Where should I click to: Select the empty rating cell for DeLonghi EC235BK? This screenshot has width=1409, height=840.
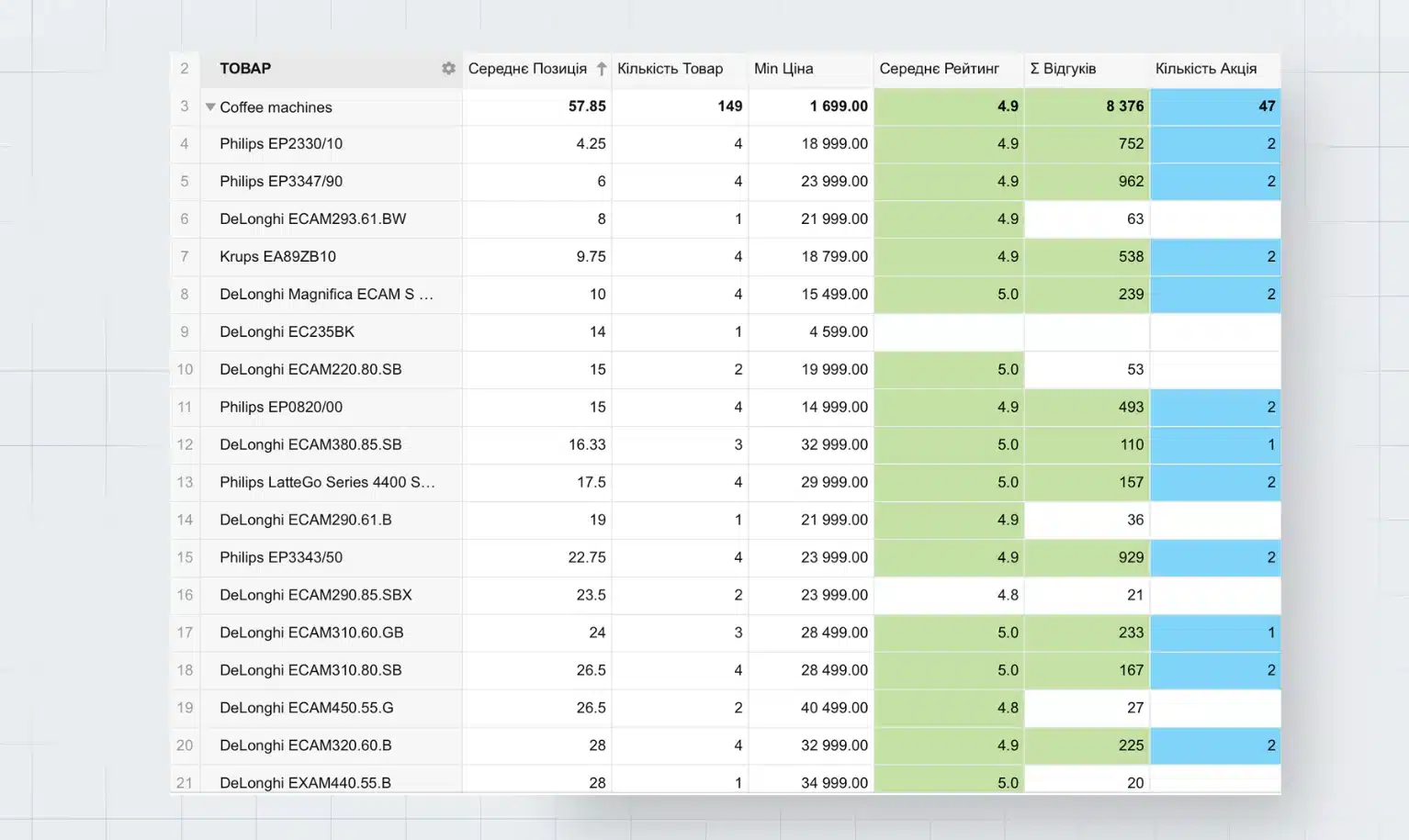click(948, 332)
